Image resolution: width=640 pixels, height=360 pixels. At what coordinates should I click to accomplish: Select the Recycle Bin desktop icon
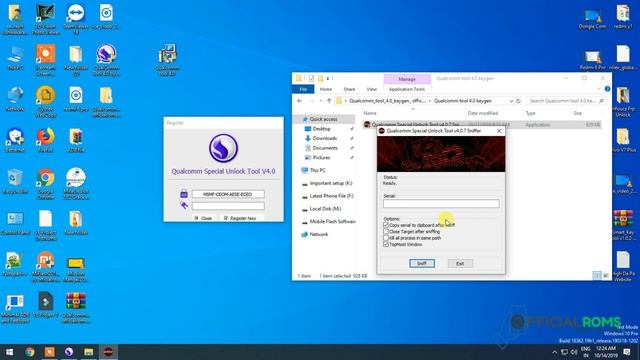pos(15,181)
